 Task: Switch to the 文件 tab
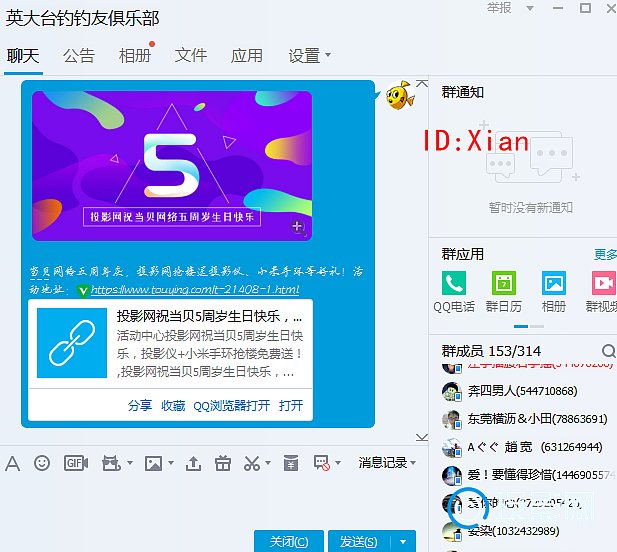191,56
